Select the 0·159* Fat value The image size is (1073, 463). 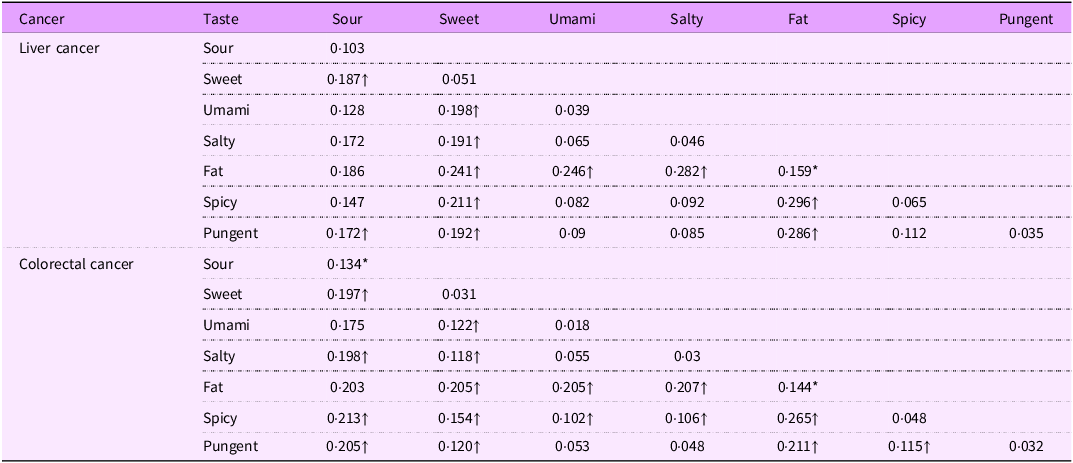point(799,172)
